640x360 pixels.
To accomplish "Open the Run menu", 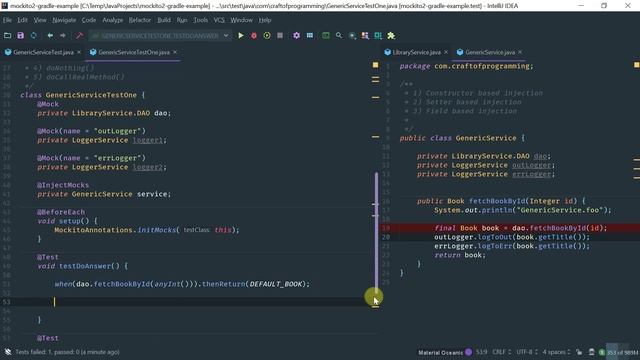I will tap(182, 20).
